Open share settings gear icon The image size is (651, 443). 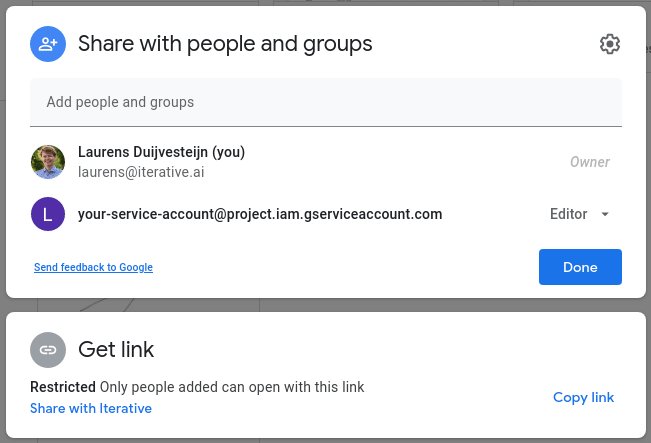pos(610,44)
